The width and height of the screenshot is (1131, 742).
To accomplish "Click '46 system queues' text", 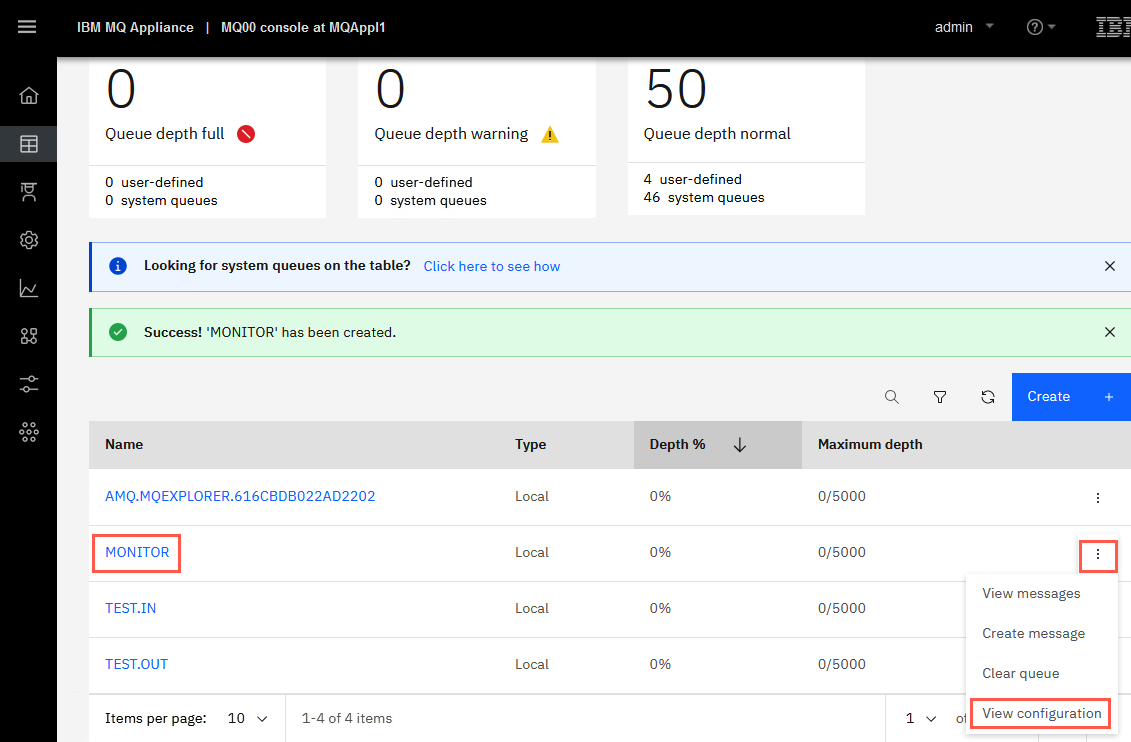I will point(704,198).
